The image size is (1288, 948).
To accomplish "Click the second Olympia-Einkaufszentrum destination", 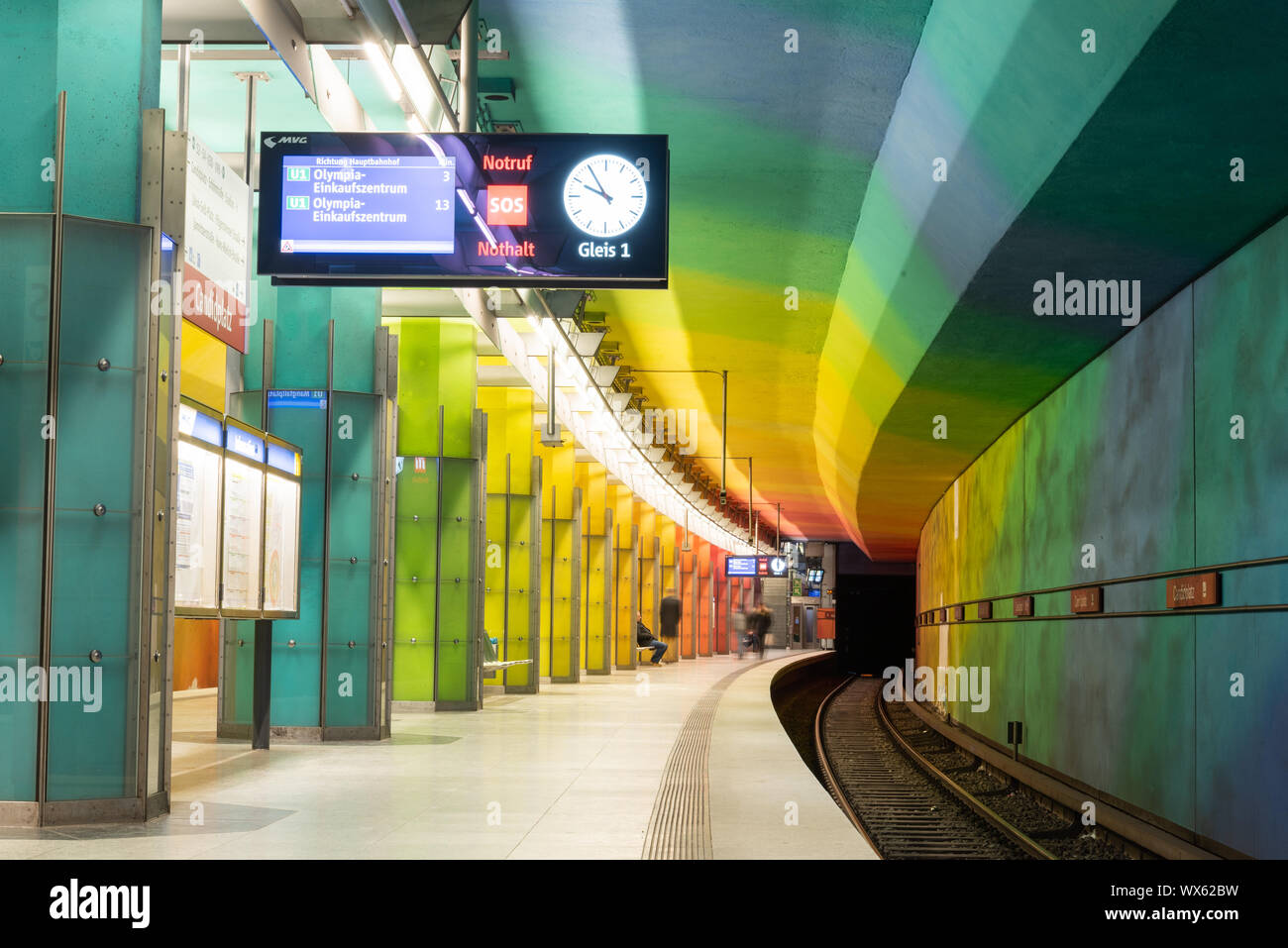I will tap(360, 210).
